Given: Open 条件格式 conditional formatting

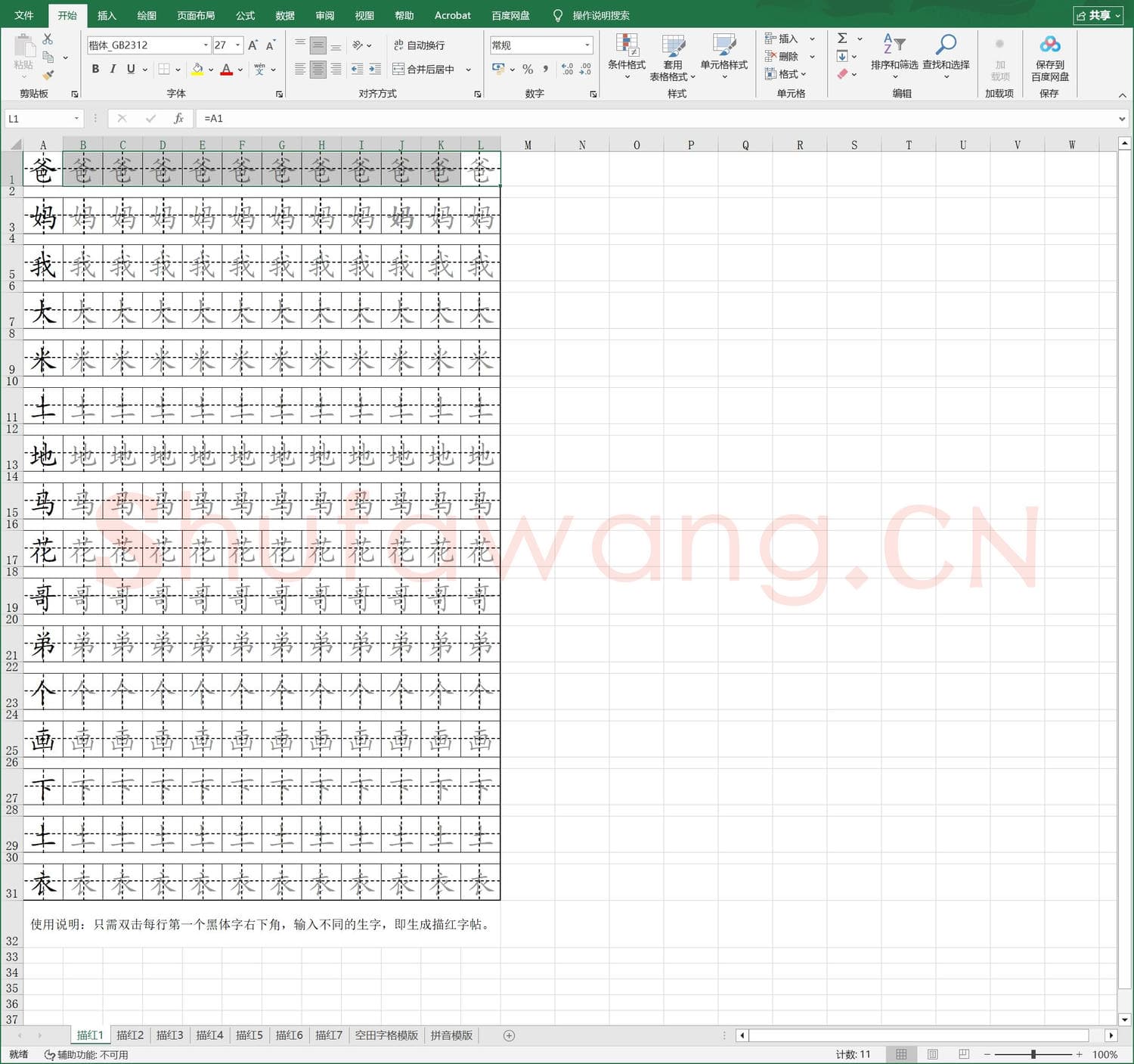Looking at the screenshot, I should [x=627, y=57].
